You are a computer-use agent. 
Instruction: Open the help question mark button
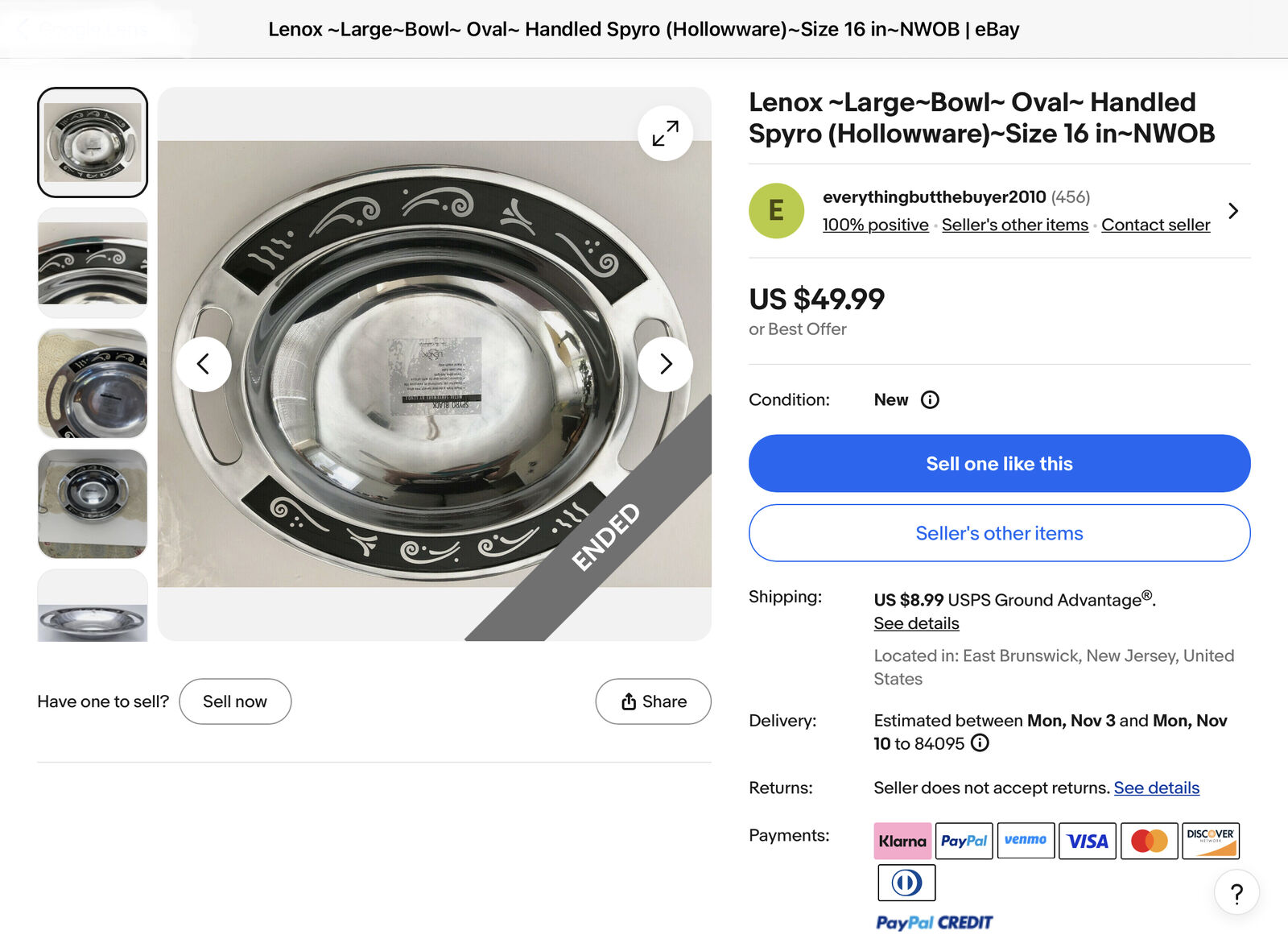click(x=1236, y=892)
